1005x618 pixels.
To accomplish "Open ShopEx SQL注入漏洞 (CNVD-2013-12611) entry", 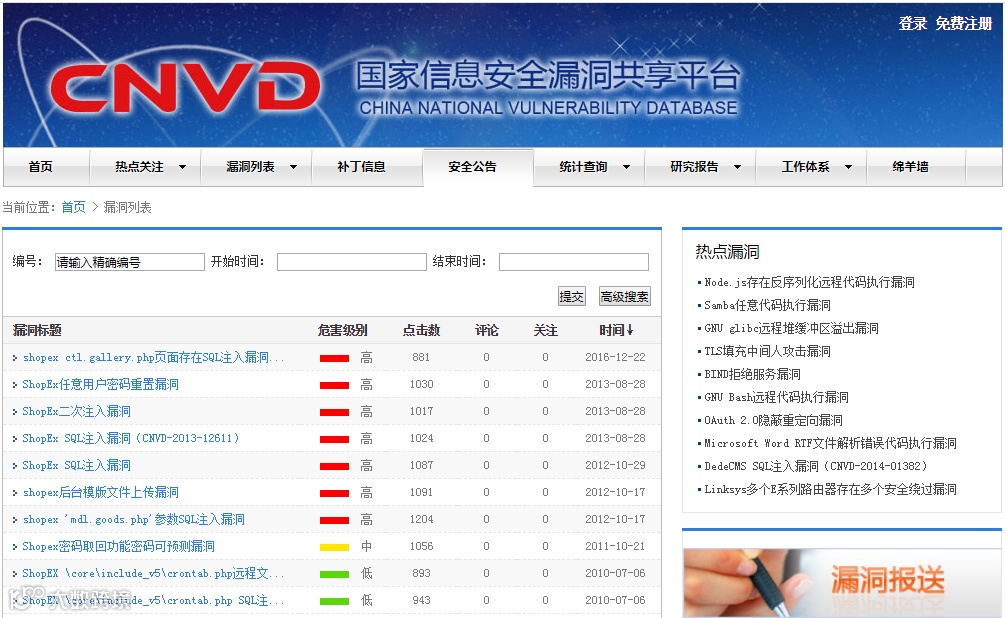I will [131, 438].
